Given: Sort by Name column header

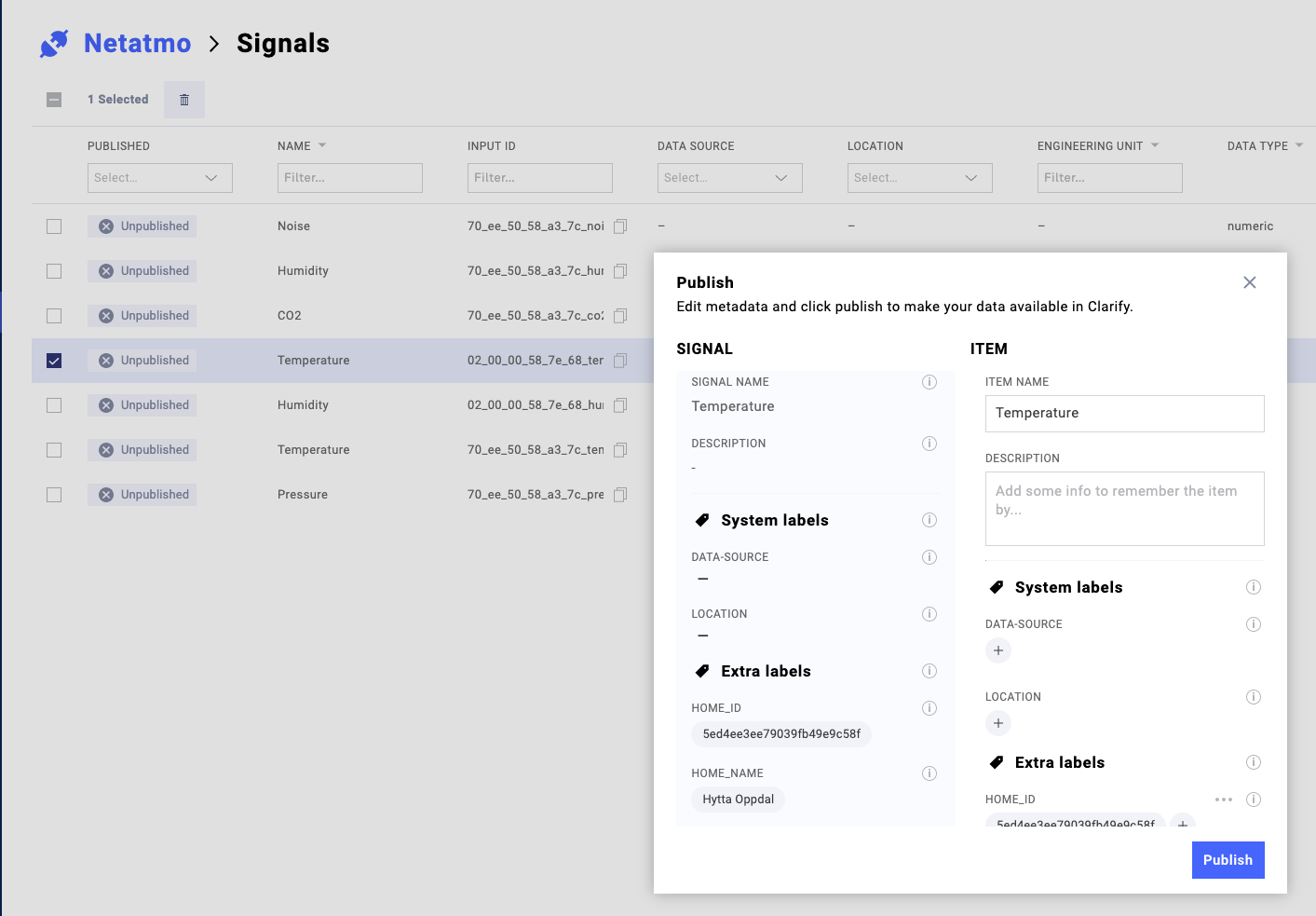Looking at the screenshot, I should pos(294,146).
